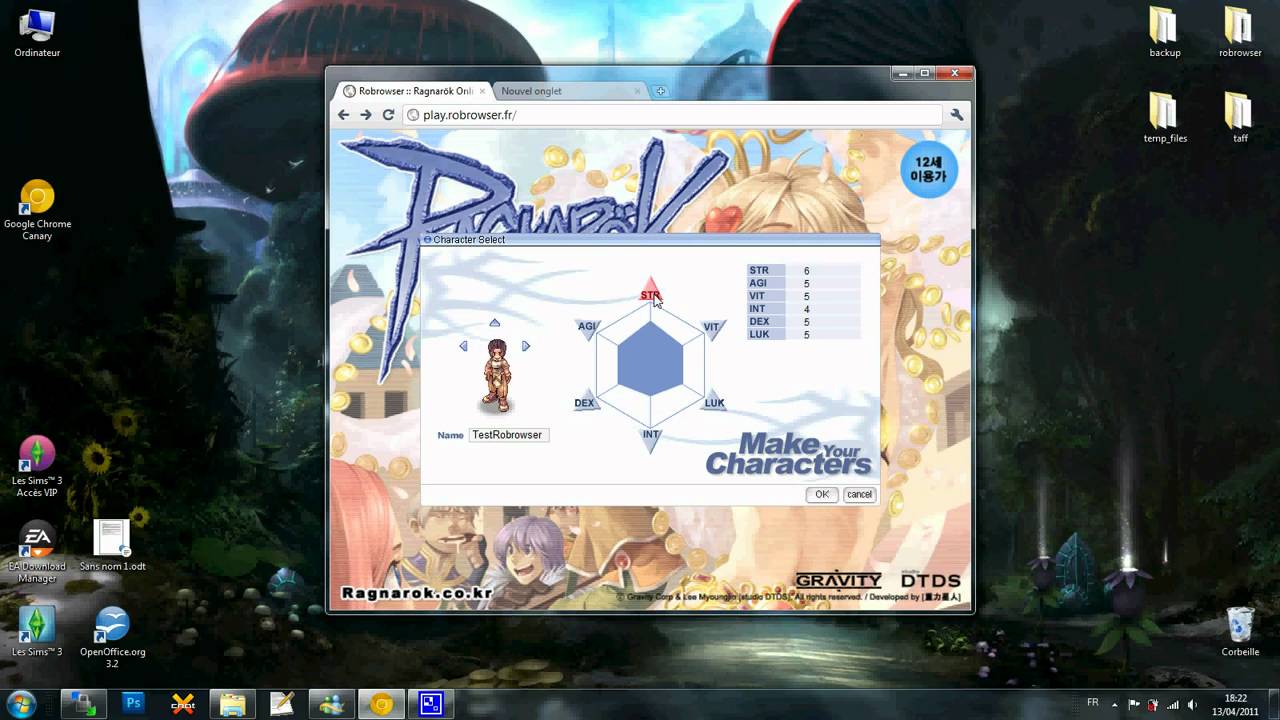Click the character sprite preview
The width and height of the screenshot is (1280, 720).
pyautogui.click(x=497, y=376)
